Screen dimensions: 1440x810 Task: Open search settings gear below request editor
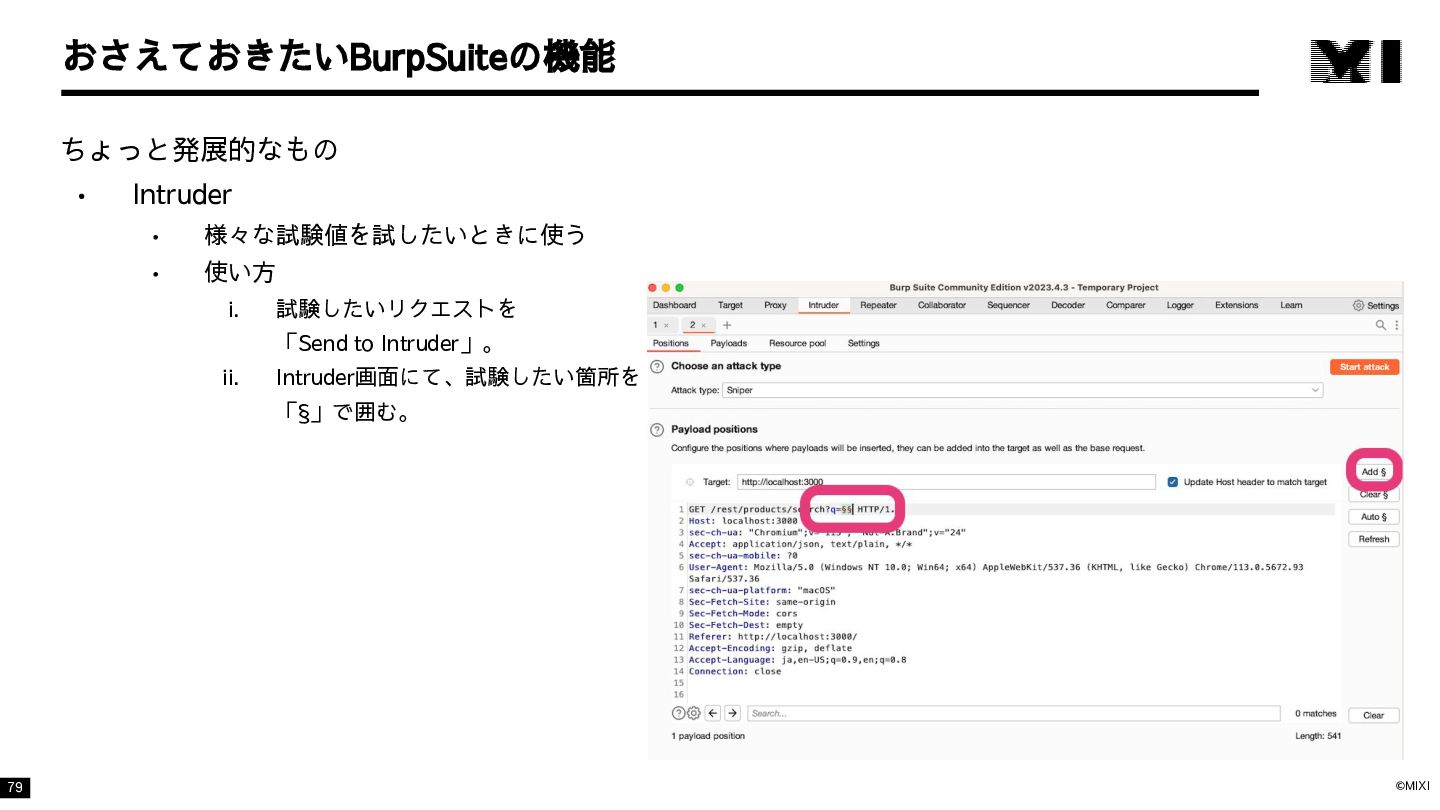click(693, 713)
